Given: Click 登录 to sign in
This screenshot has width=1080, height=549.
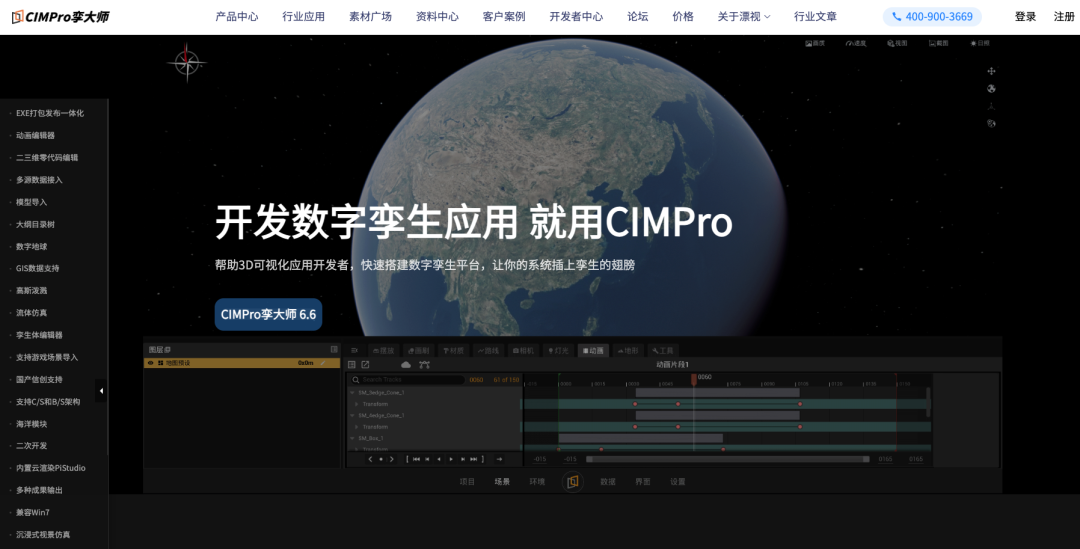Looking at the screenshot, I should [1026, 17].
